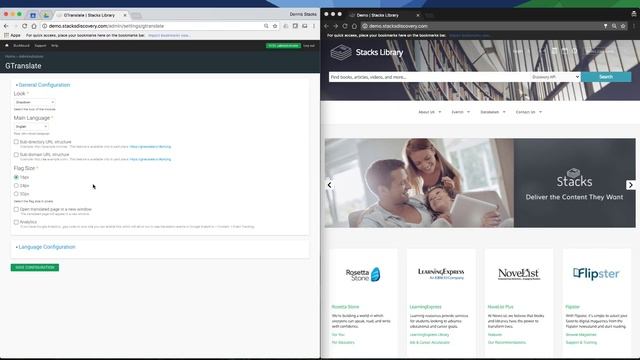Click Stacks Library logo icon

click(341, 53)
